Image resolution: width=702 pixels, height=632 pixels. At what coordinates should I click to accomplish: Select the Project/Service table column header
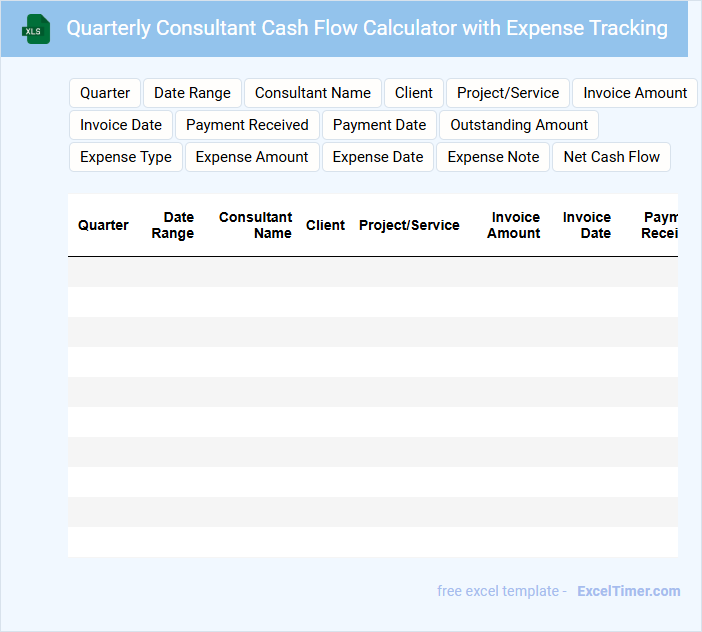click(x=409, y=225)
